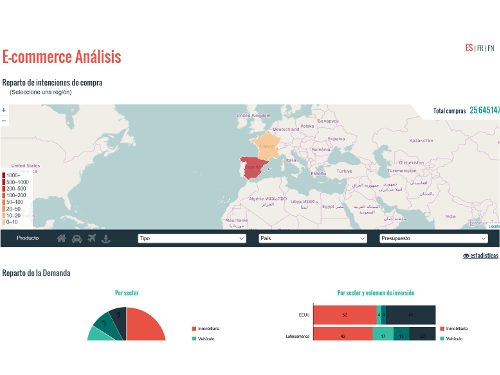Select Spain region on the map
The width and height of the screenshot is (500, 375).
click(254, 167)
